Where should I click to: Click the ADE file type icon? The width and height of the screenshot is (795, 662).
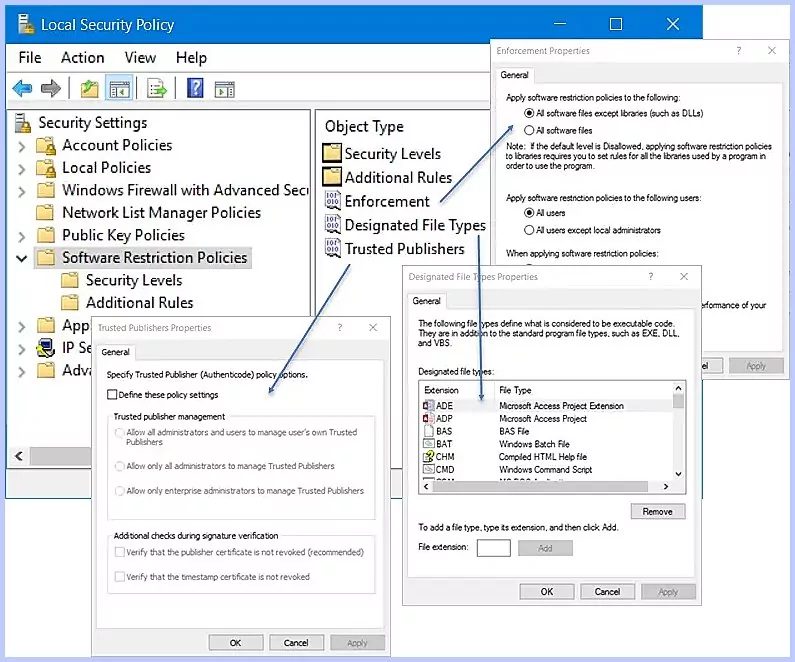coord(428,406)
